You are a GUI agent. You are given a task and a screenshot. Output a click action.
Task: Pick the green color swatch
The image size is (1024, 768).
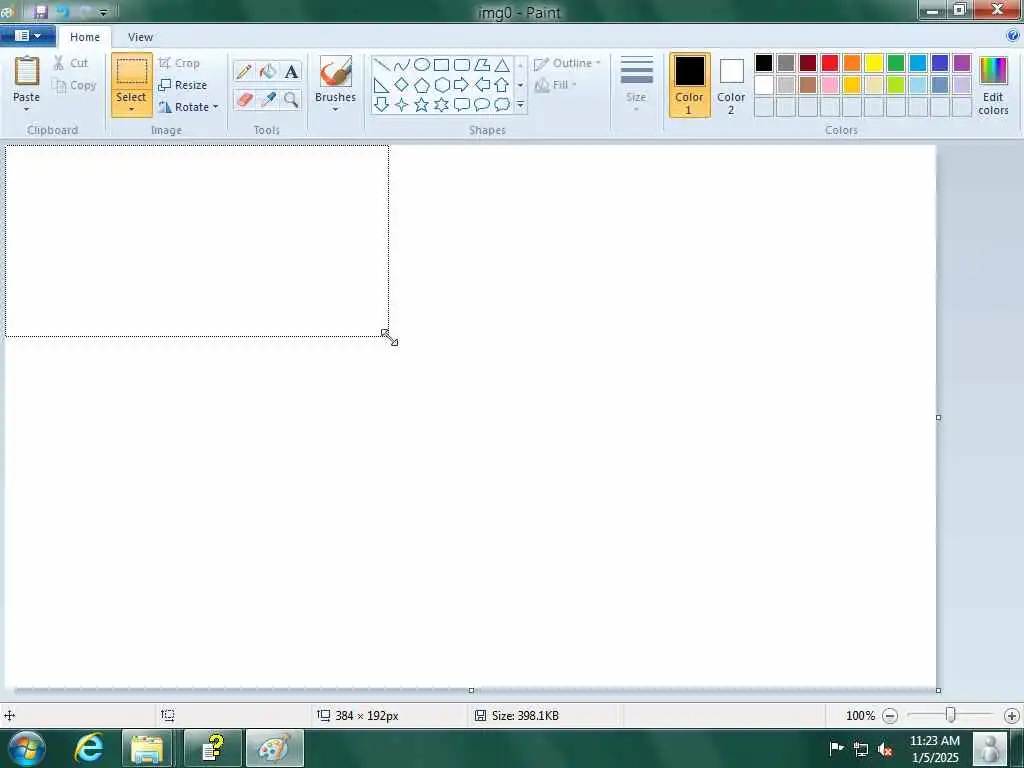896,63
